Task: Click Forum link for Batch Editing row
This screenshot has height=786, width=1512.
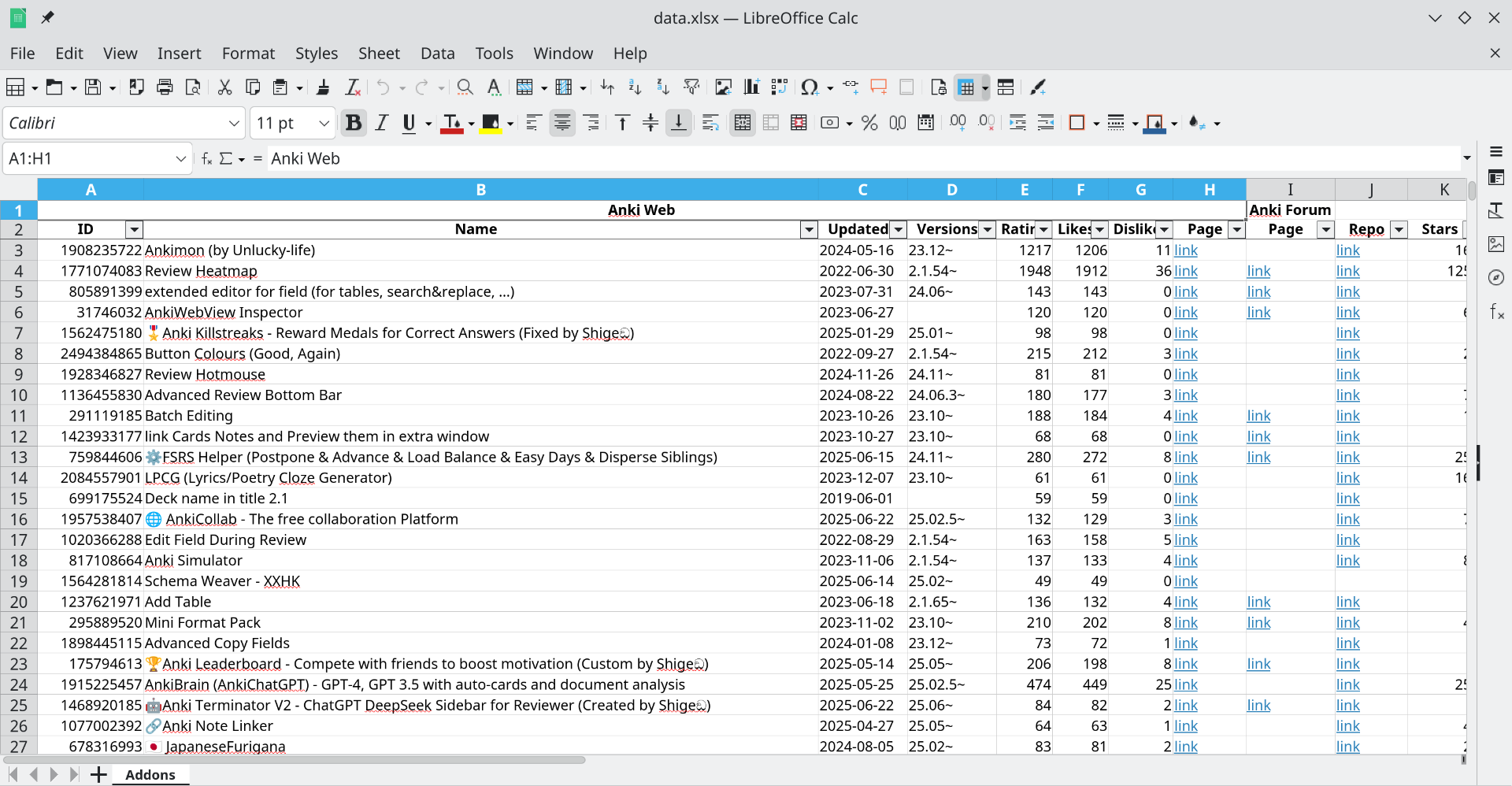Action: [x=1258, y=416]
